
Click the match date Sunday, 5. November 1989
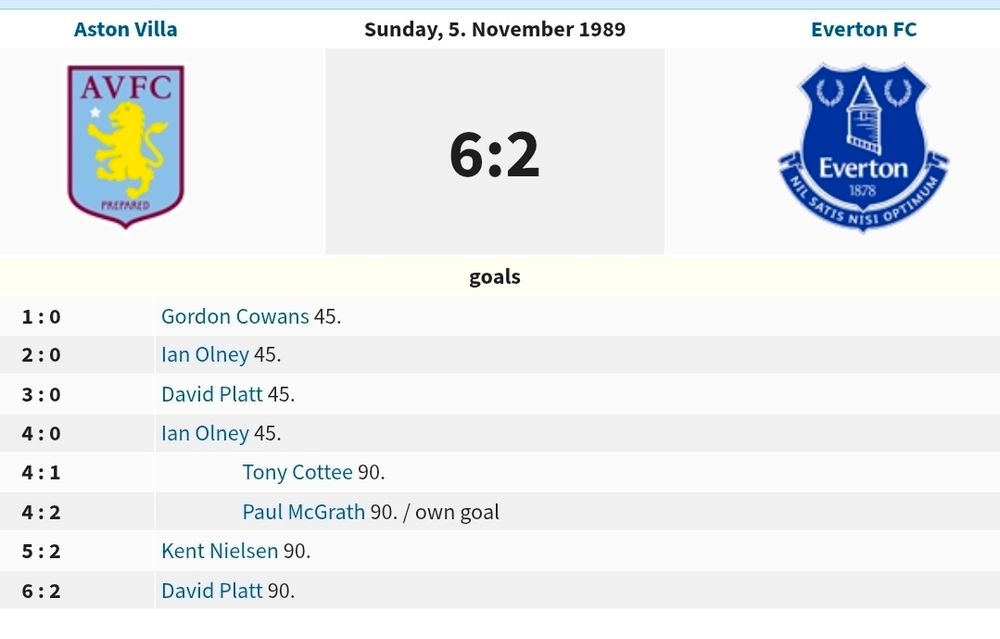[495, 29]
